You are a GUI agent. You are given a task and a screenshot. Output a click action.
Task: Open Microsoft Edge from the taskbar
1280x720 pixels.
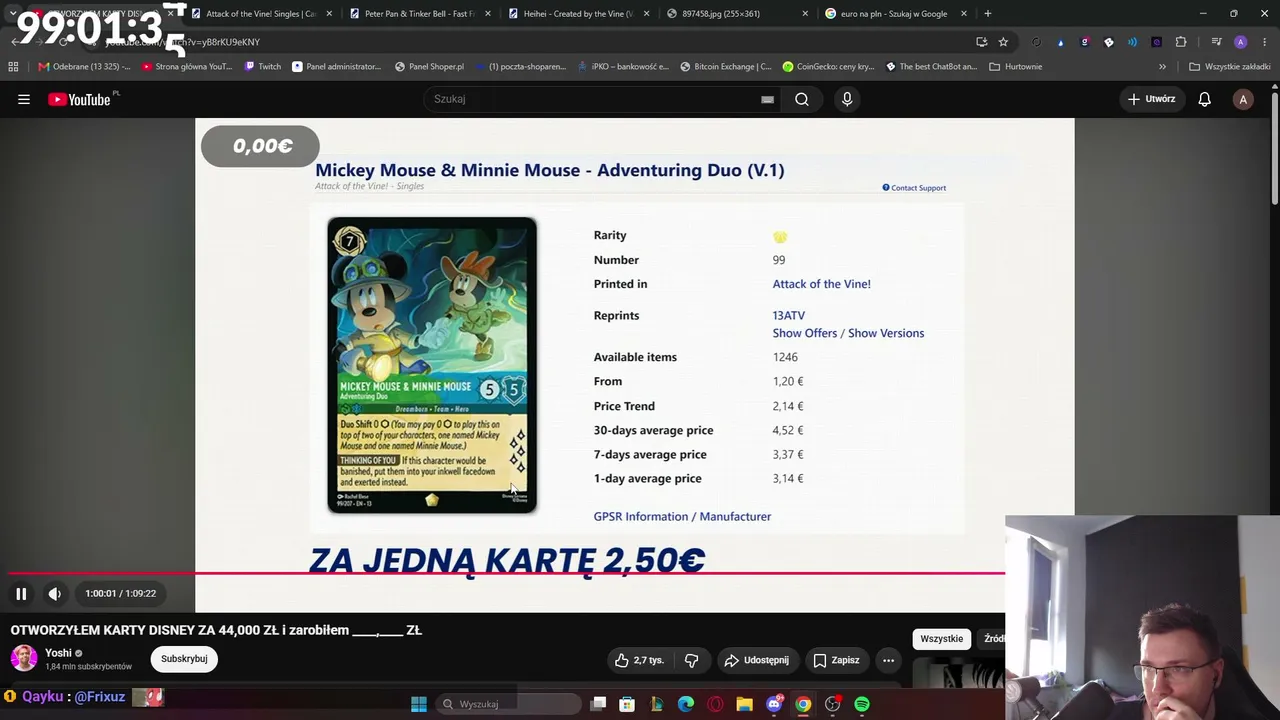(686, 704)
